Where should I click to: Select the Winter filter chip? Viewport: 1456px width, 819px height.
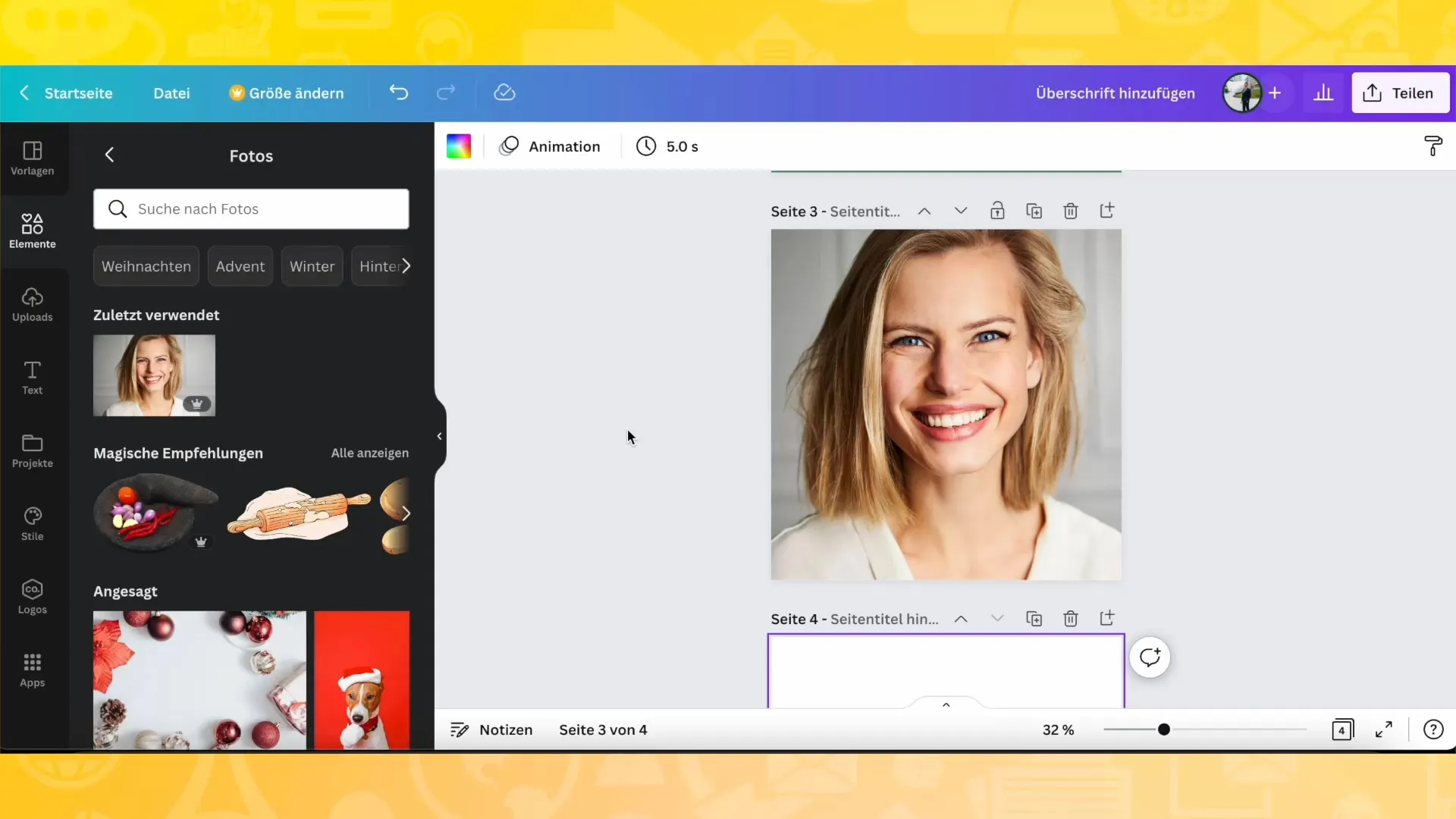312,266
